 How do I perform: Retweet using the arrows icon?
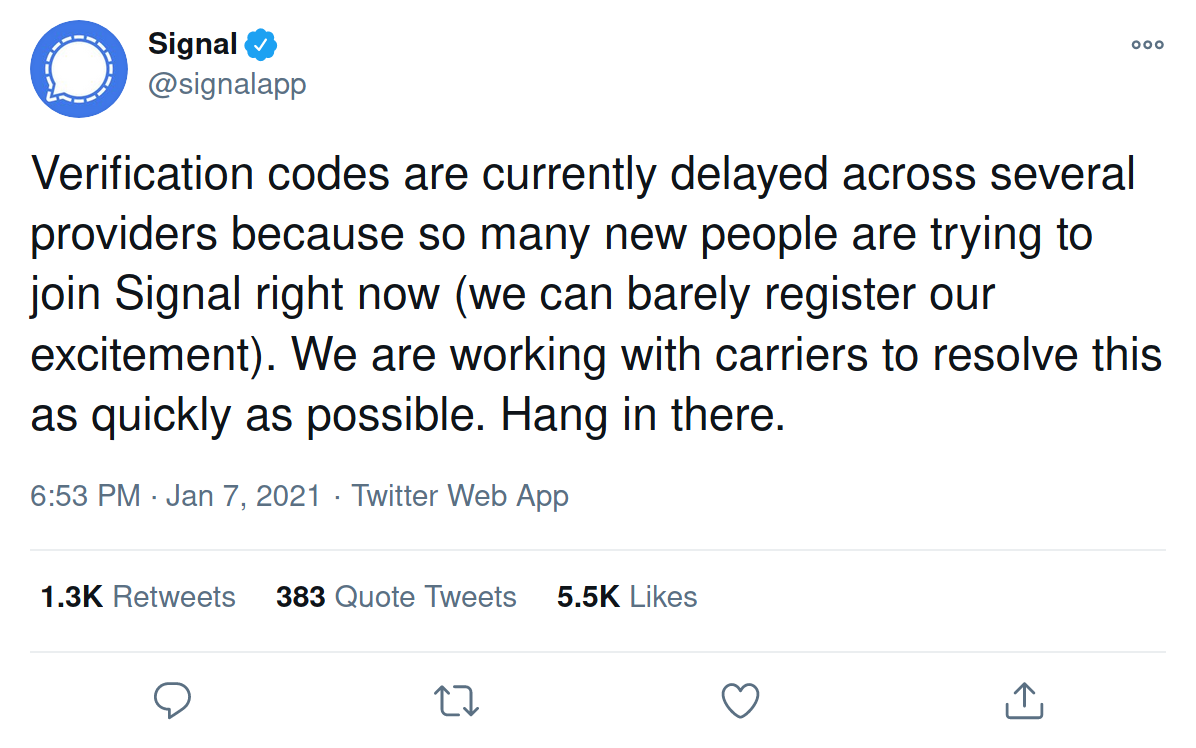tap(458, 700)
